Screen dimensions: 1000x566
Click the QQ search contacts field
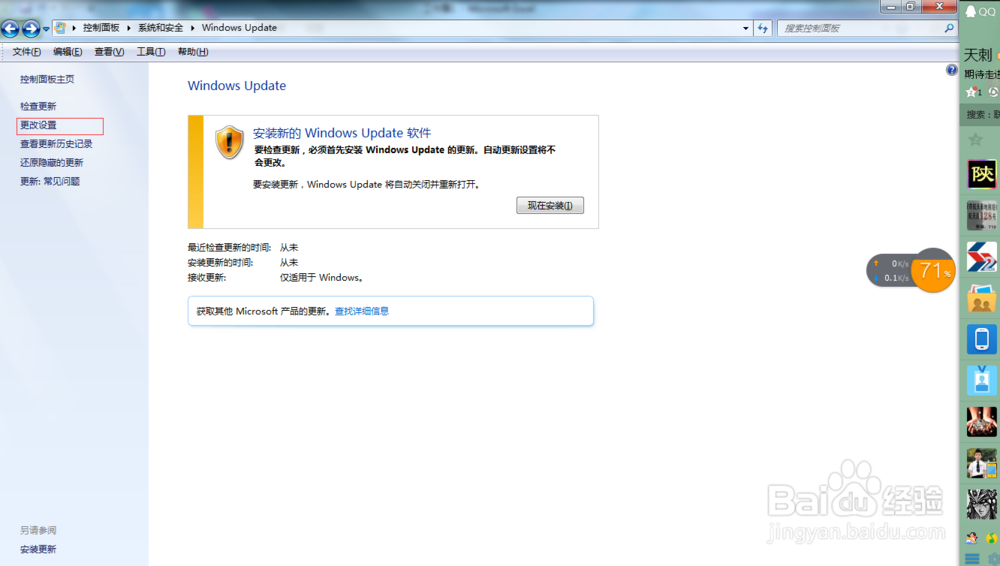click(x=982, y=114)
